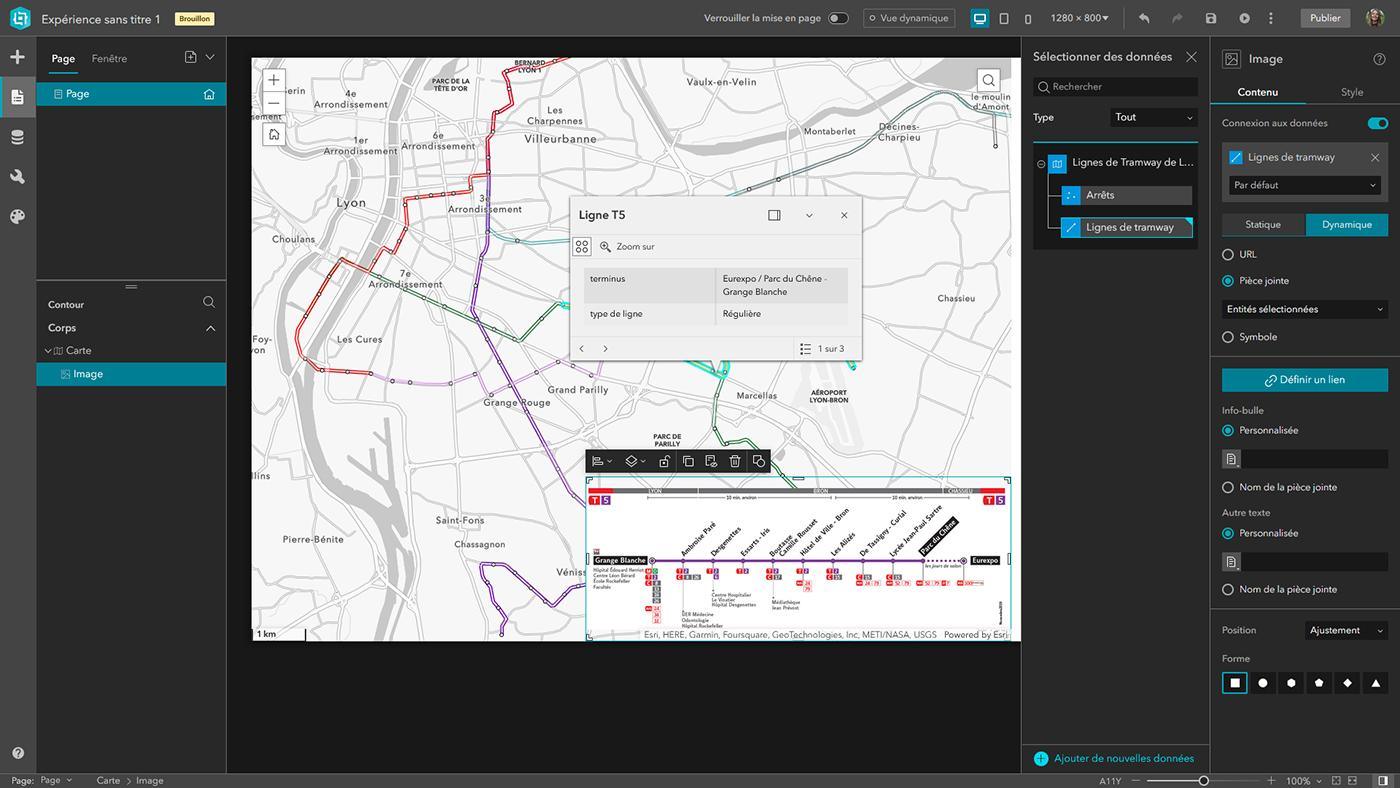Image resolution: width=1400 pixels, height=788 pixels.
Task: Open the Position Ajustement dropdown
Action: coord(1346,630)
